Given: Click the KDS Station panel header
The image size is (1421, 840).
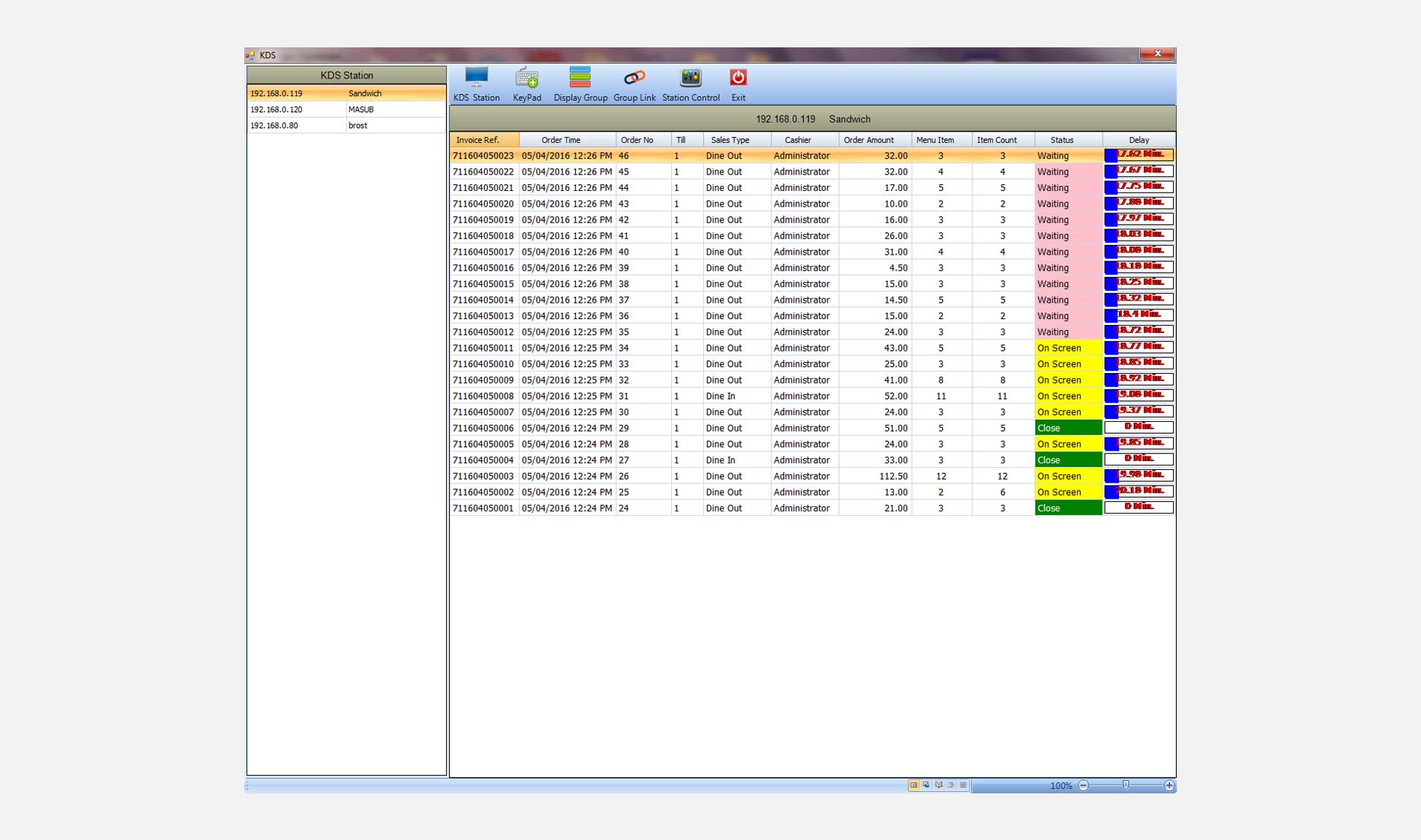Looking at the screenshot, I should click(x=346, y=75).
